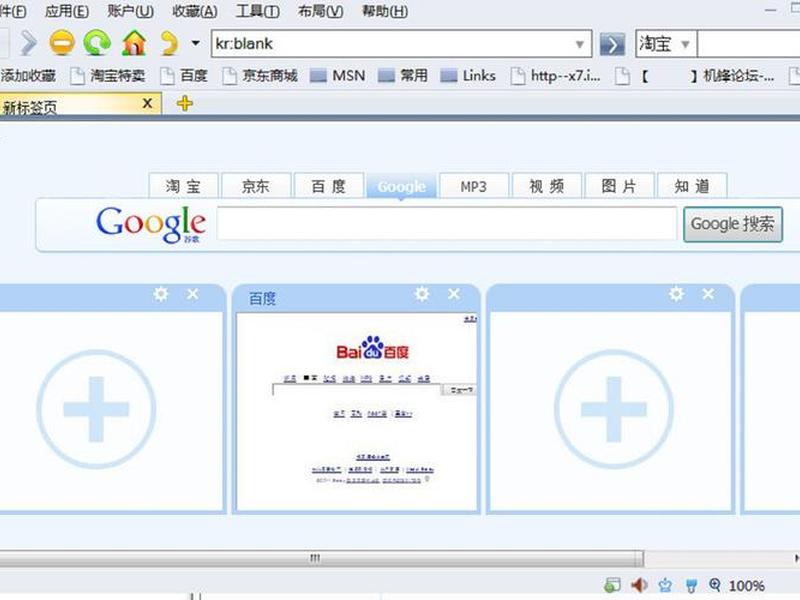Click the horizontal scrollbar thumb

pyautogui.click(x=321, y=558)
